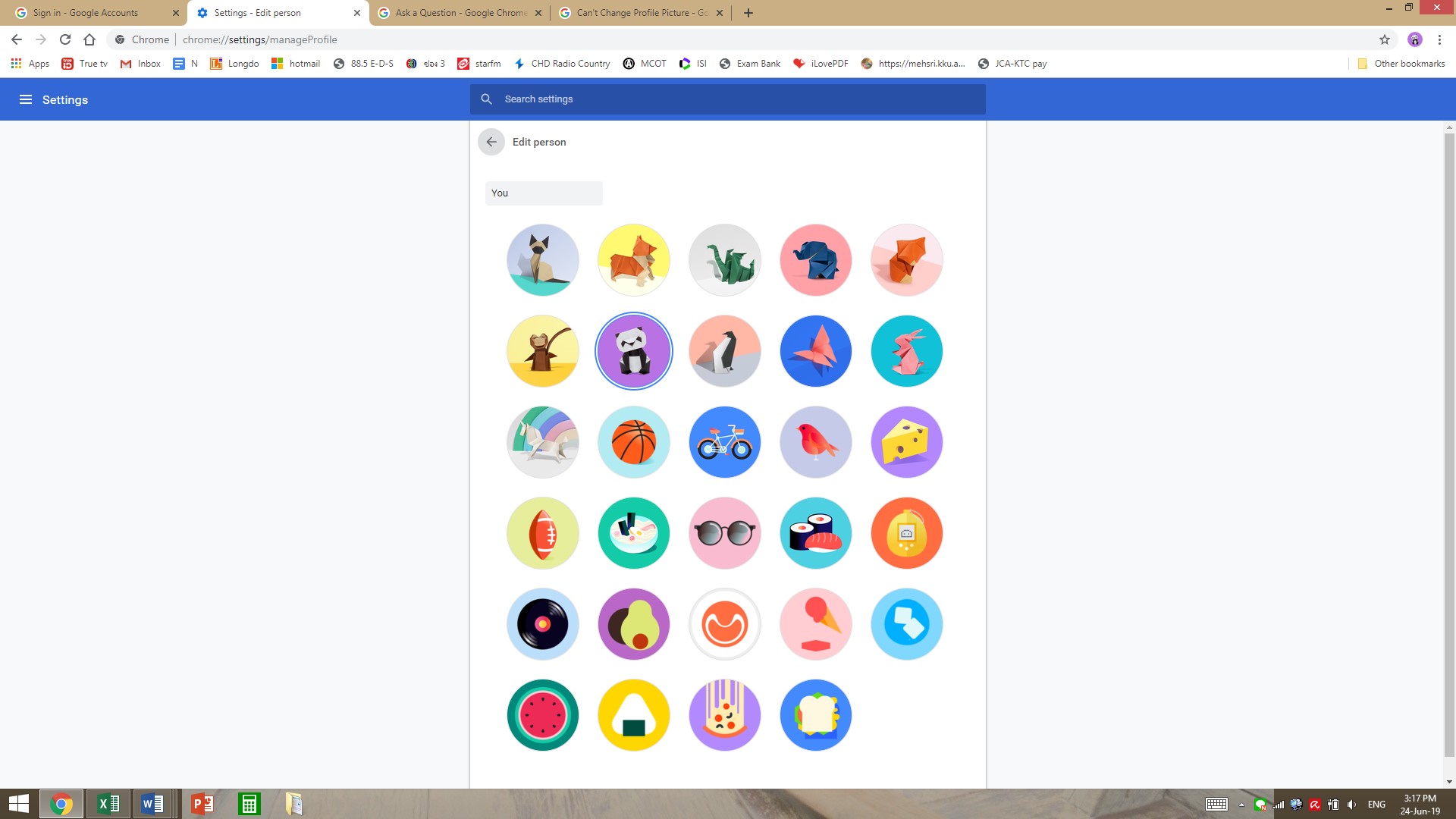Click Settings menu hamburger icon

click(x=24, y=99)
